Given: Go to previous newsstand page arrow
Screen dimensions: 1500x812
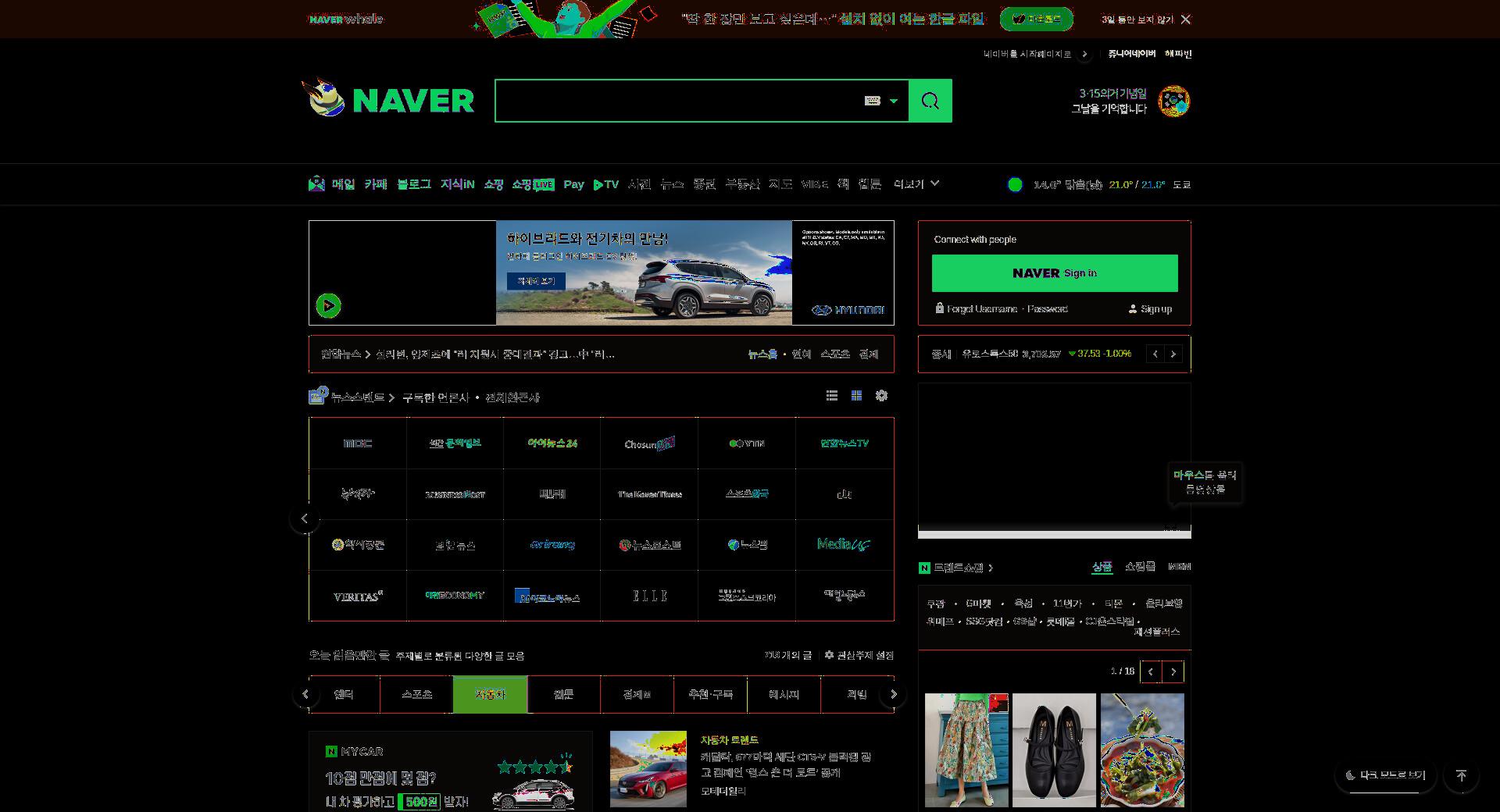Looking at the screenshot, I should (x=305, y=518).
